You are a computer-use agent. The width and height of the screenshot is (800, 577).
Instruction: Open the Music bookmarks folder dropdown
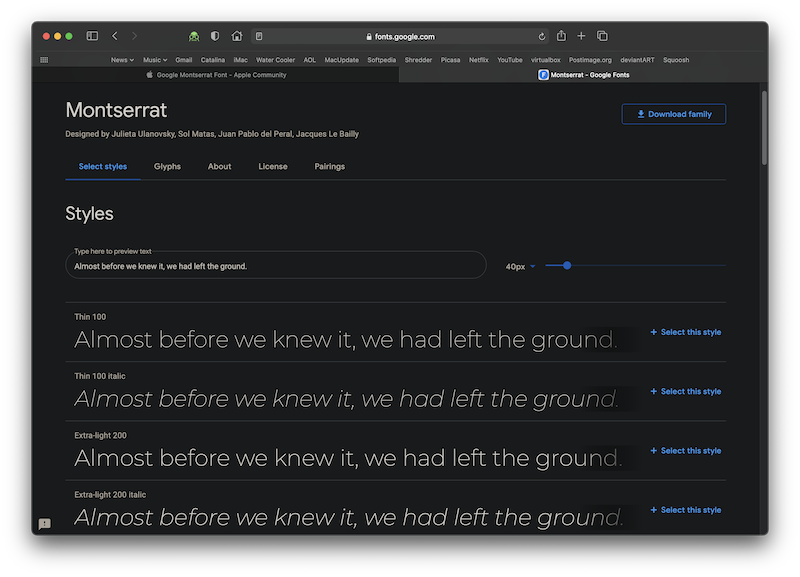click(x=154, y=59)
